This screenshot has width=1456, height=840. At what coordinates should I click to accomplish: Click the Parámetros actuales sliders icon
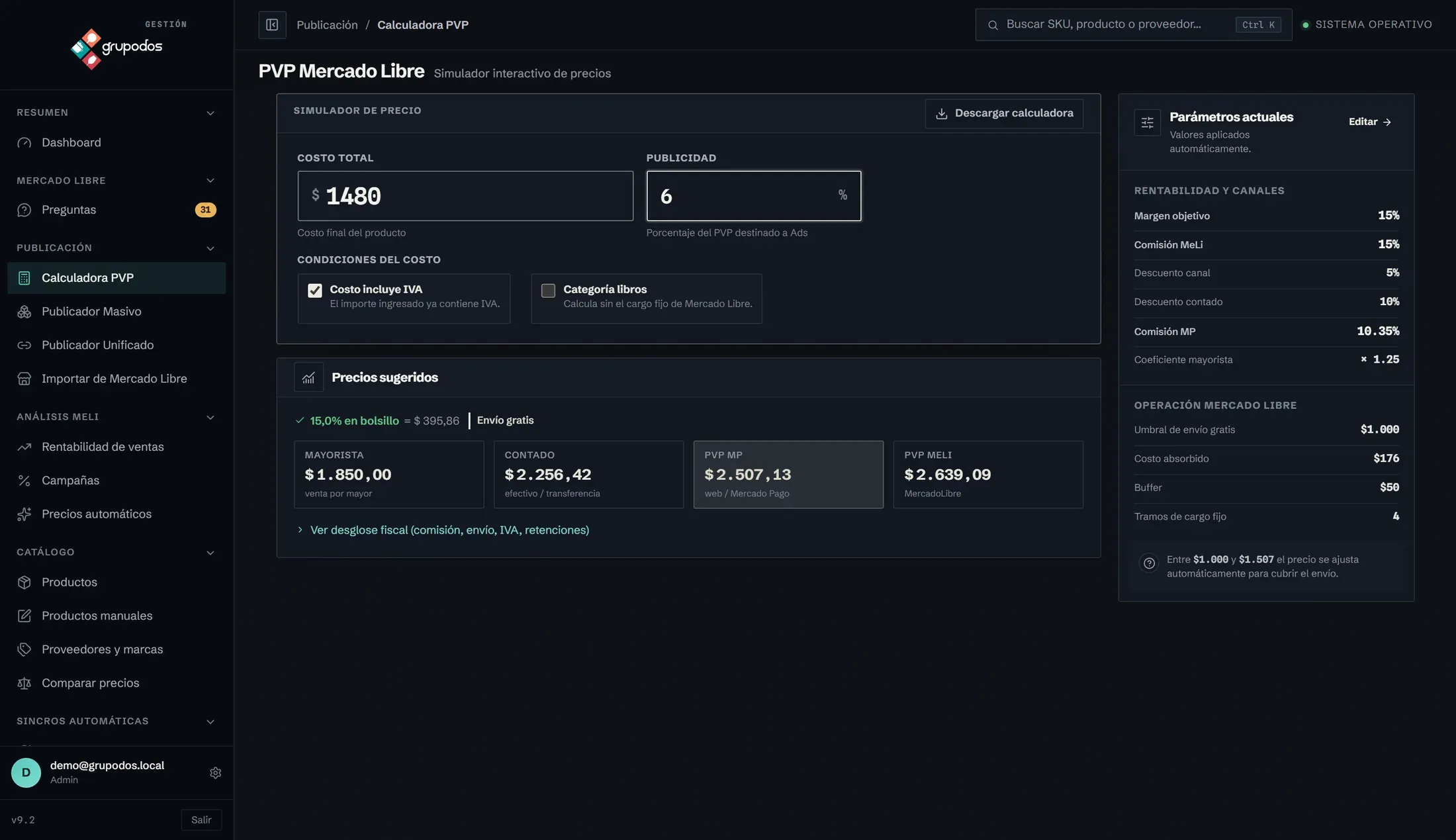[1148, 122]
